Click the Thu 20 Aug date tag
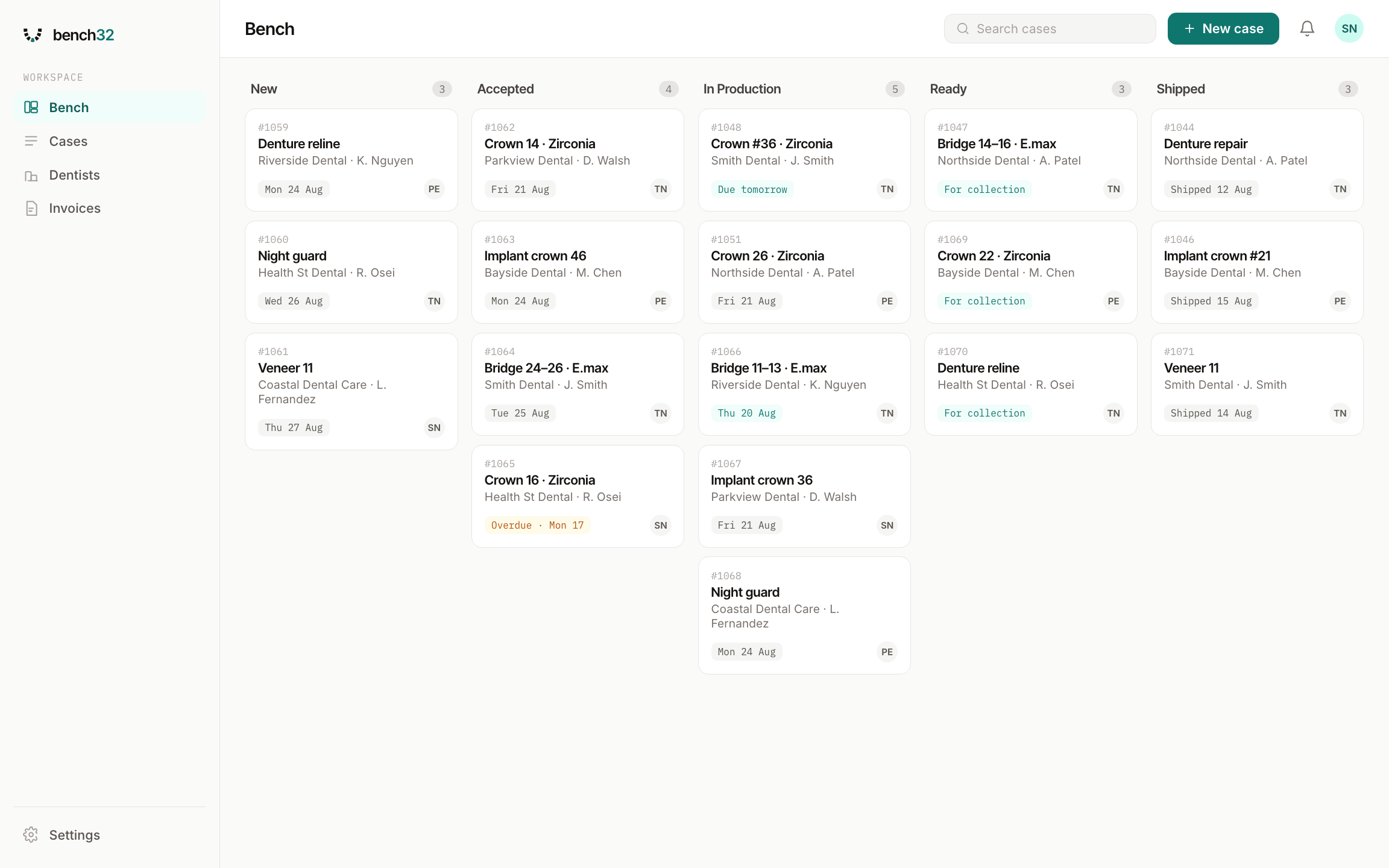 [x=746, y=413]
